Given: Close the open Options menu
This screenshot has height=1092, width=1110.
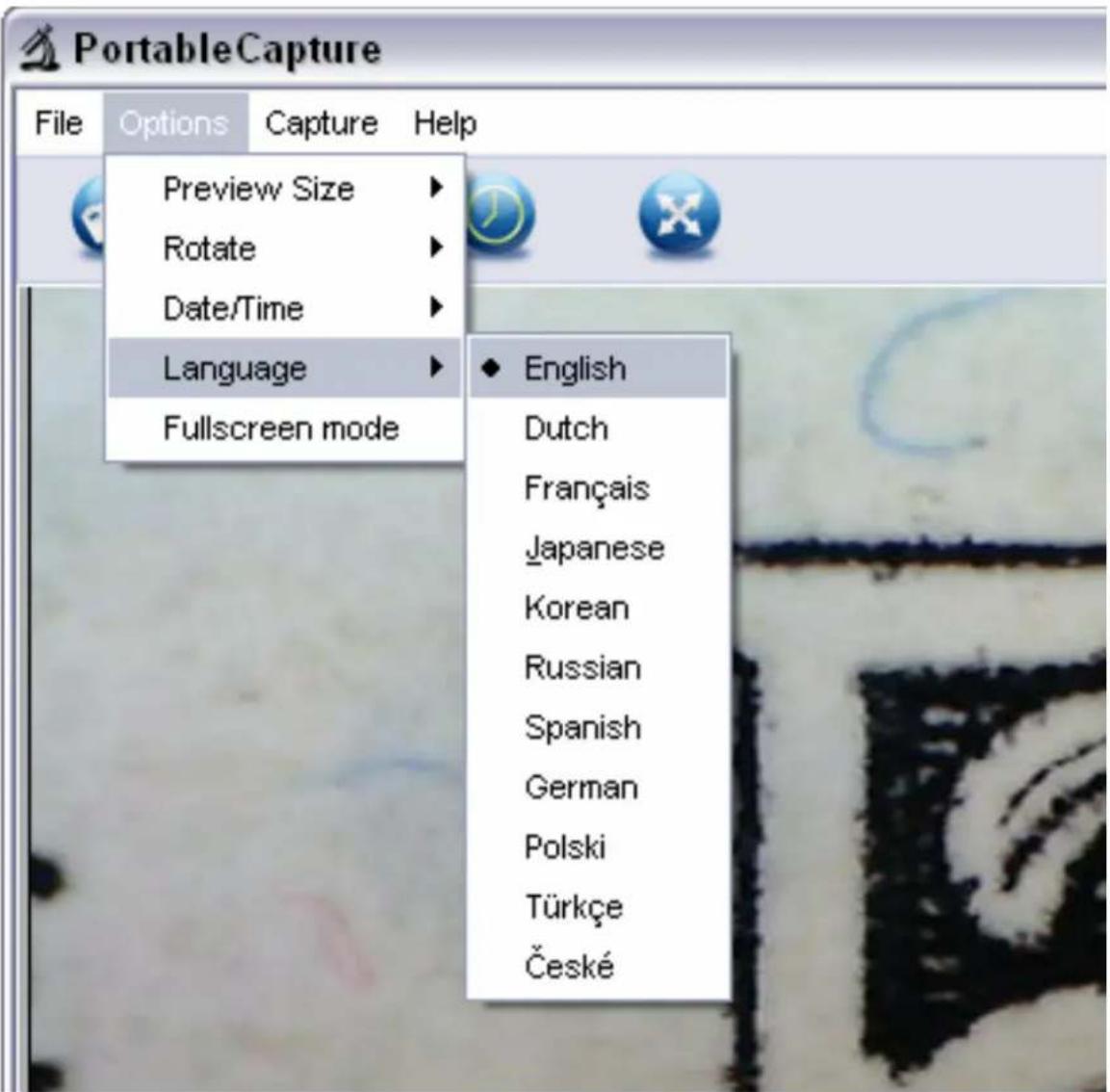Looking at the screenshot, I should pyautogui.click(x=174, y=123).
